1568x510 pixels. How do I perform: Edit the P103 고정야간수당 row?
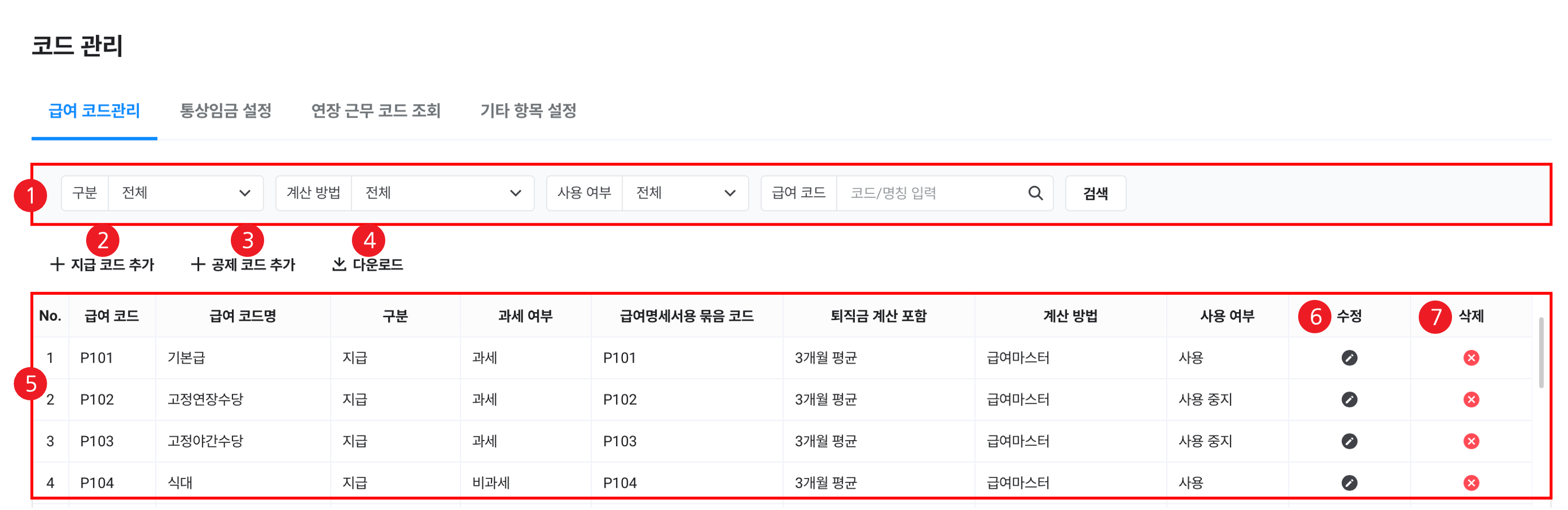click(x=1349, y=441)
